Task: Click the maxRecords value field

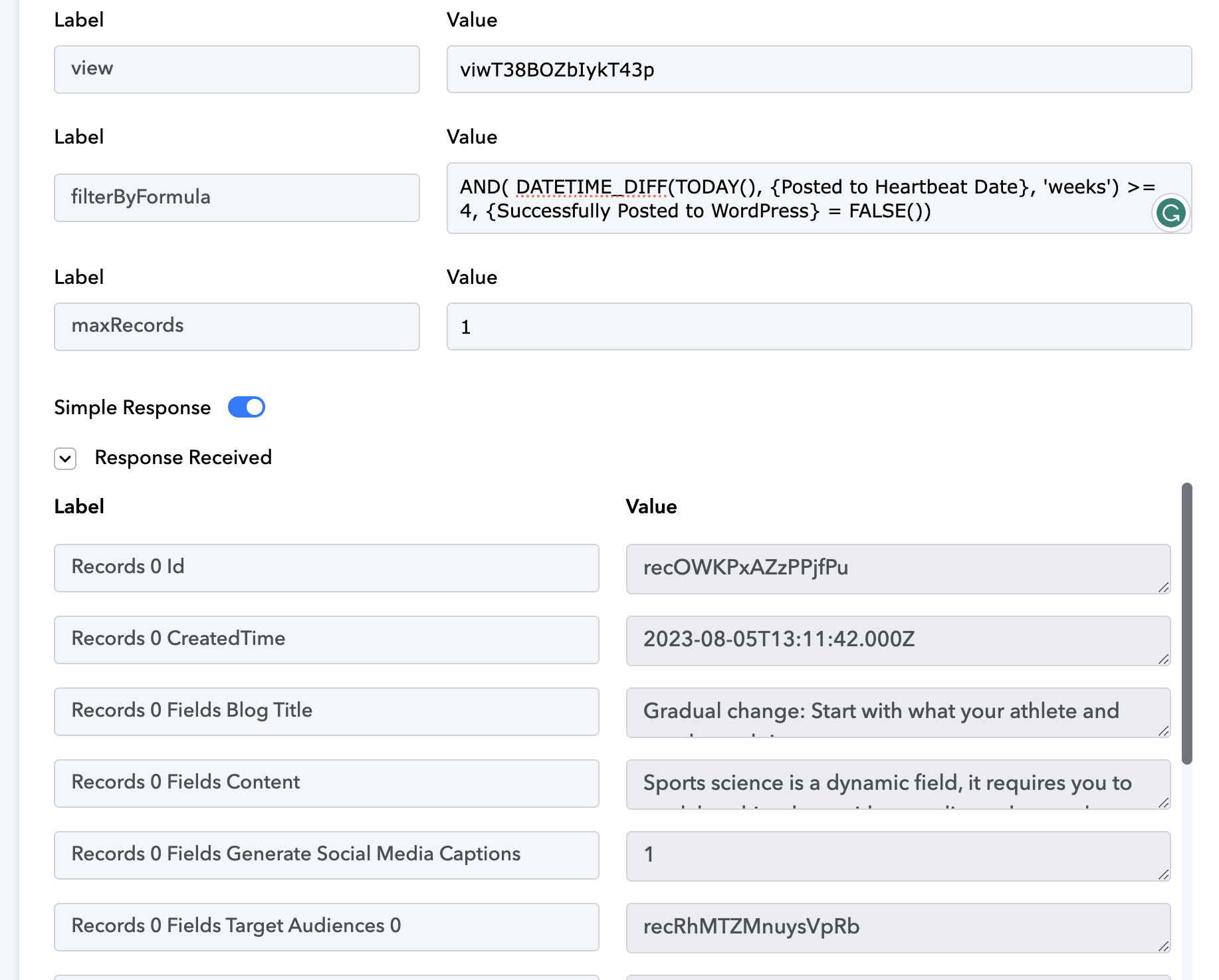Action: point(818,326)
